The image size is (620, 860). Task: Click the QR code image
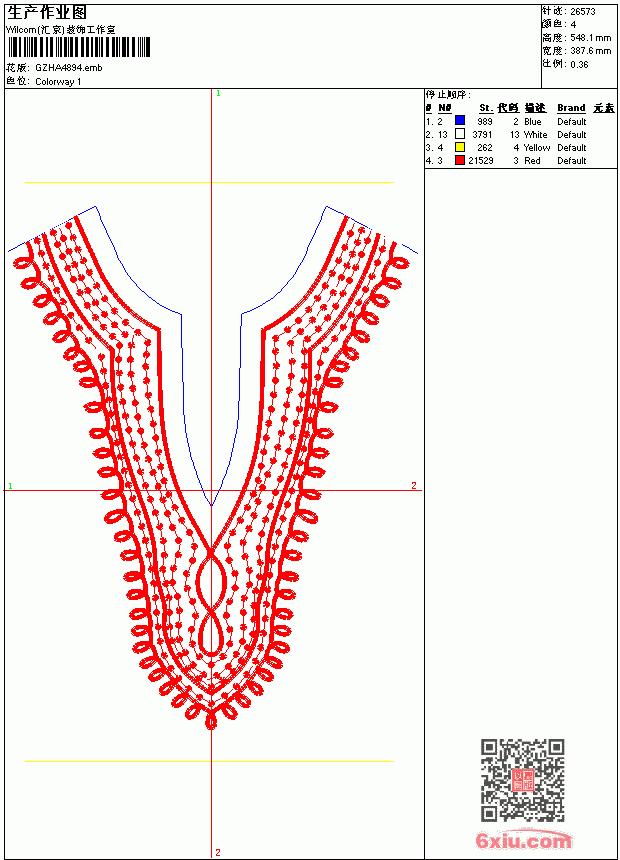522,780
